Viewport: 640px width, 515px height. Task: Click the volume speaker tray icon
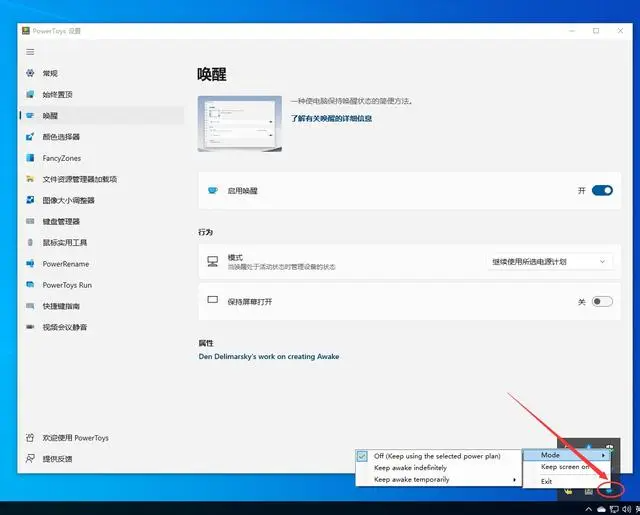pyautogui.click(x=627, y=509)
